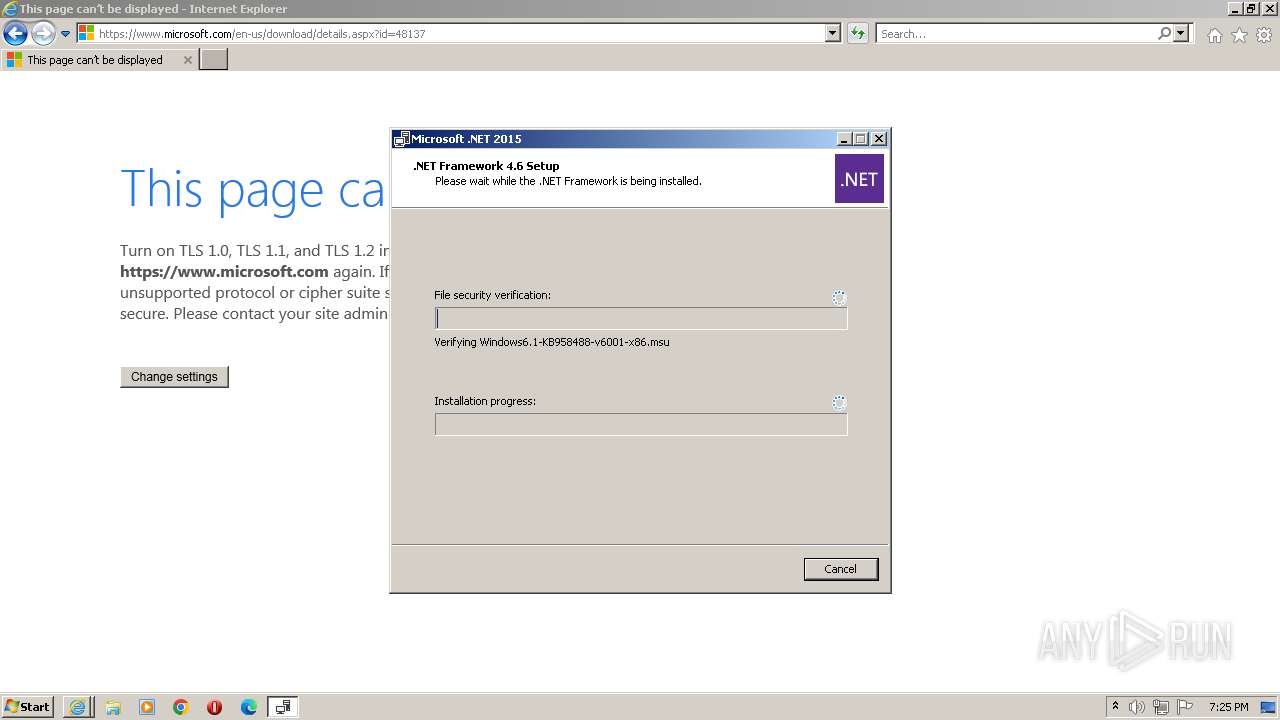Go back in Internet Explorer
The image size is (1280, 720).
15,33
